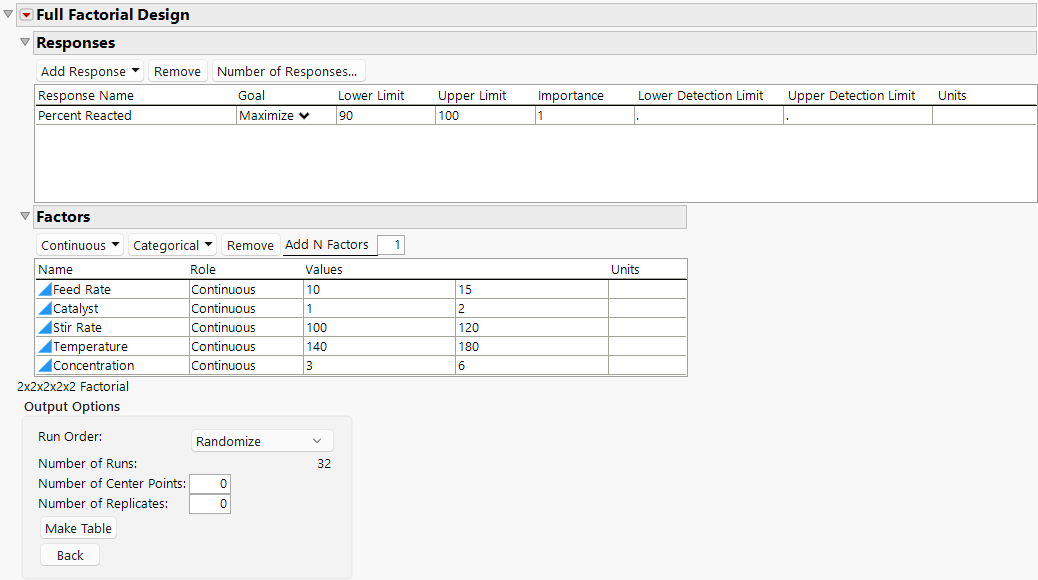Click the Back button
This screenshot has height=580, width=1038.
point(69,554)
